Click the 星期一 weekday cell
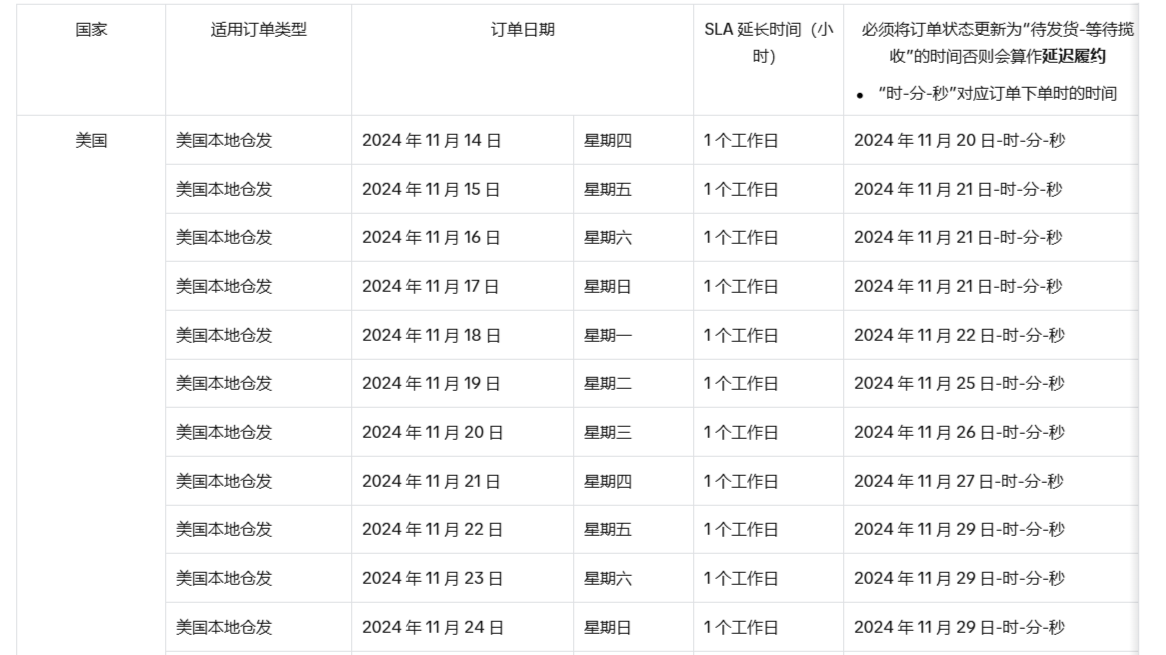This screenshot has width=1166, height=655. point(608,335)
